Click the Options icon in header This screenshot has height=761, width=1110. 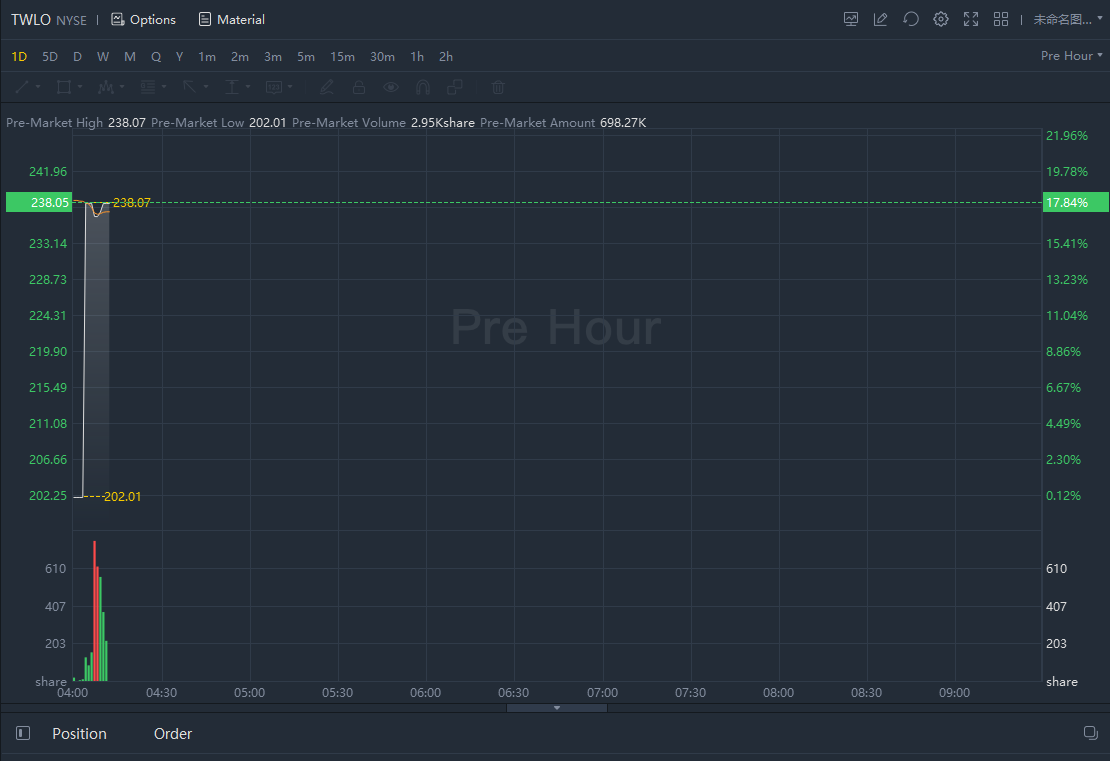118,20
